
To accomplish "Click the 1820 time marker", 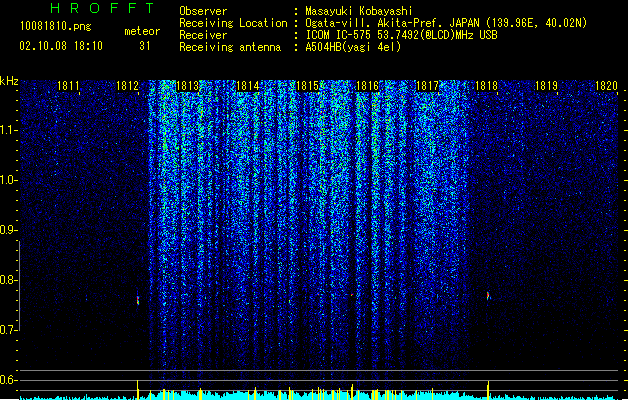I will coord(606,86).
